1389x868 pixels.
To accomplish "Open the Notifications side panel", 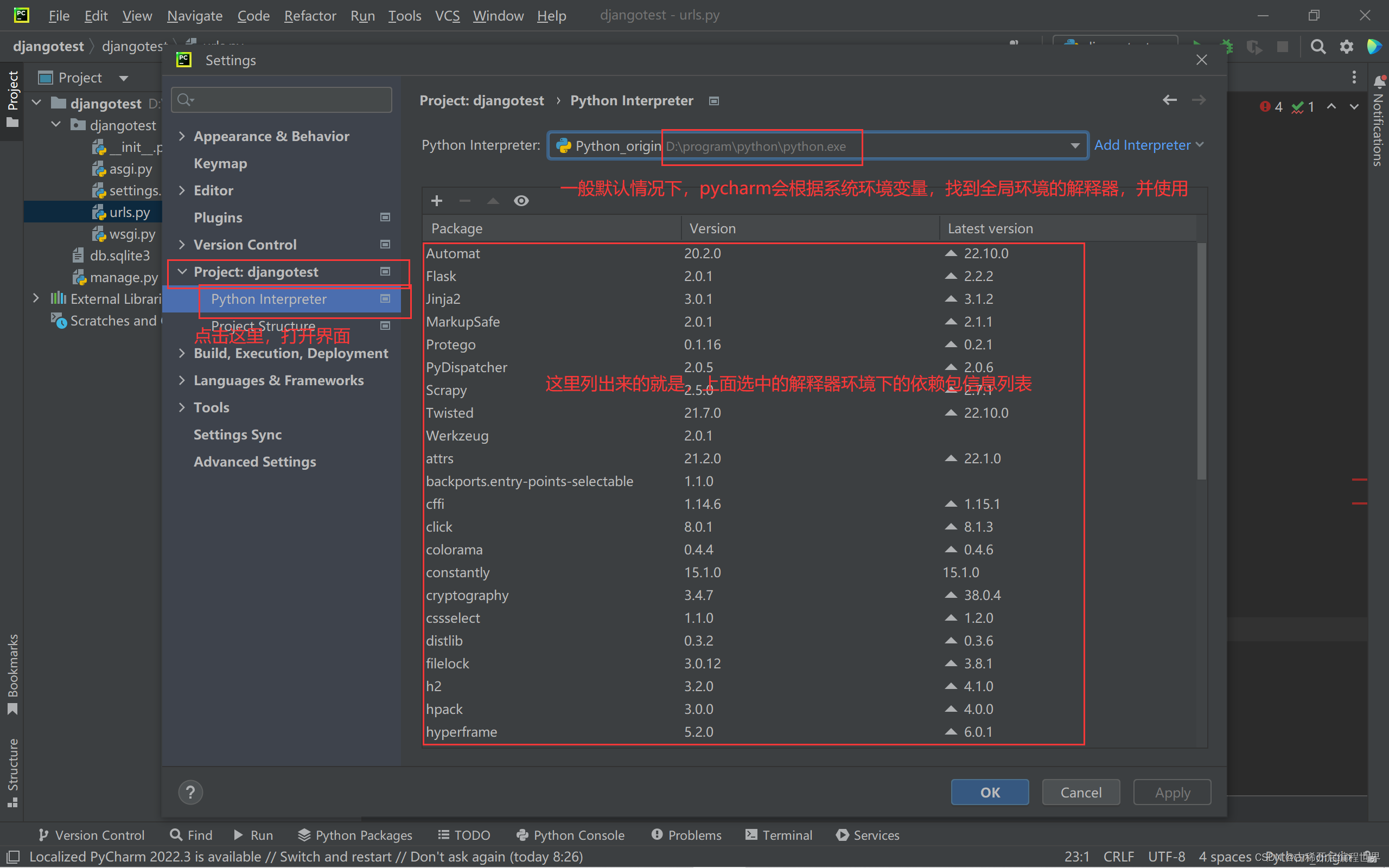I will coord(1378,121).
